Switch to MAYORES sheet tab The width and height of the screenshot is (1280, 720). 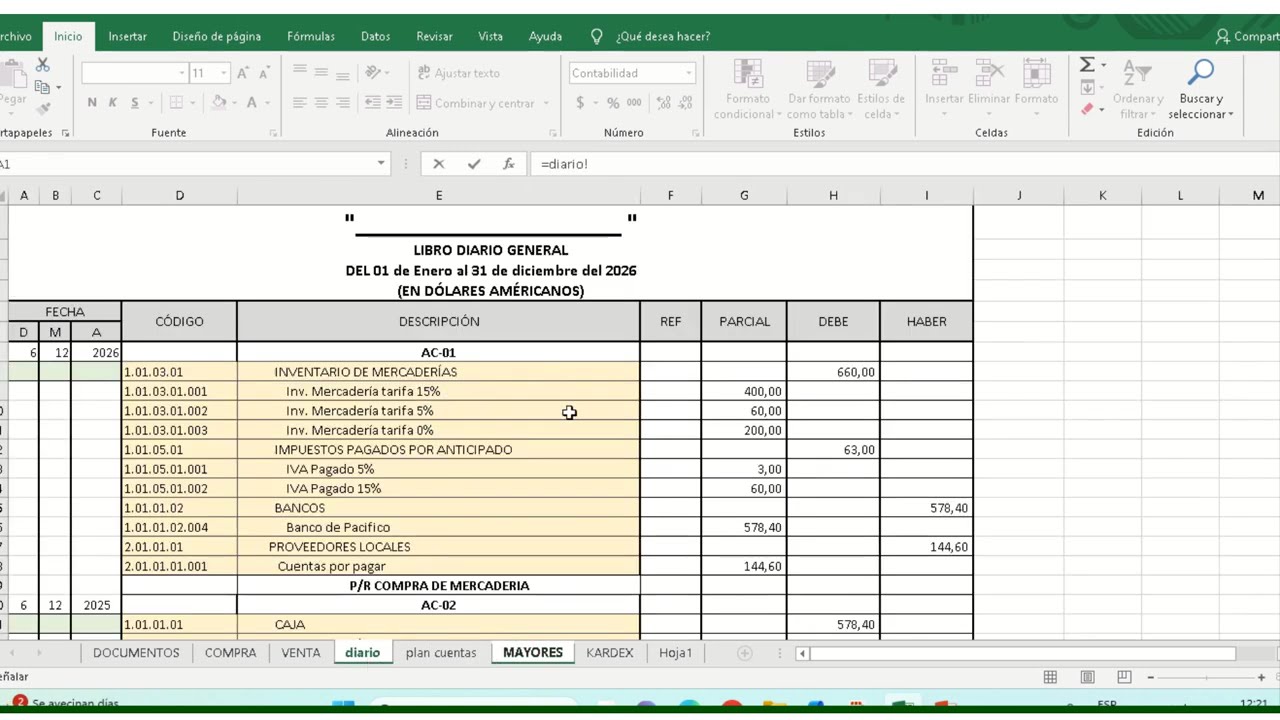coord(533,652)
